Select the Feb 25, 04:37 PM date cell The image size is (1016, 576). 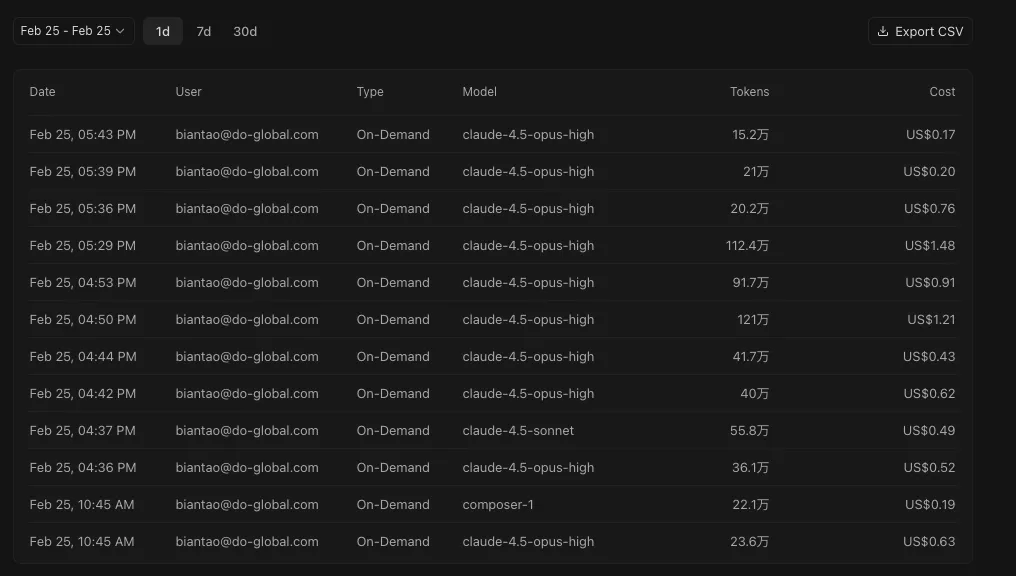(x=83, y=430)
